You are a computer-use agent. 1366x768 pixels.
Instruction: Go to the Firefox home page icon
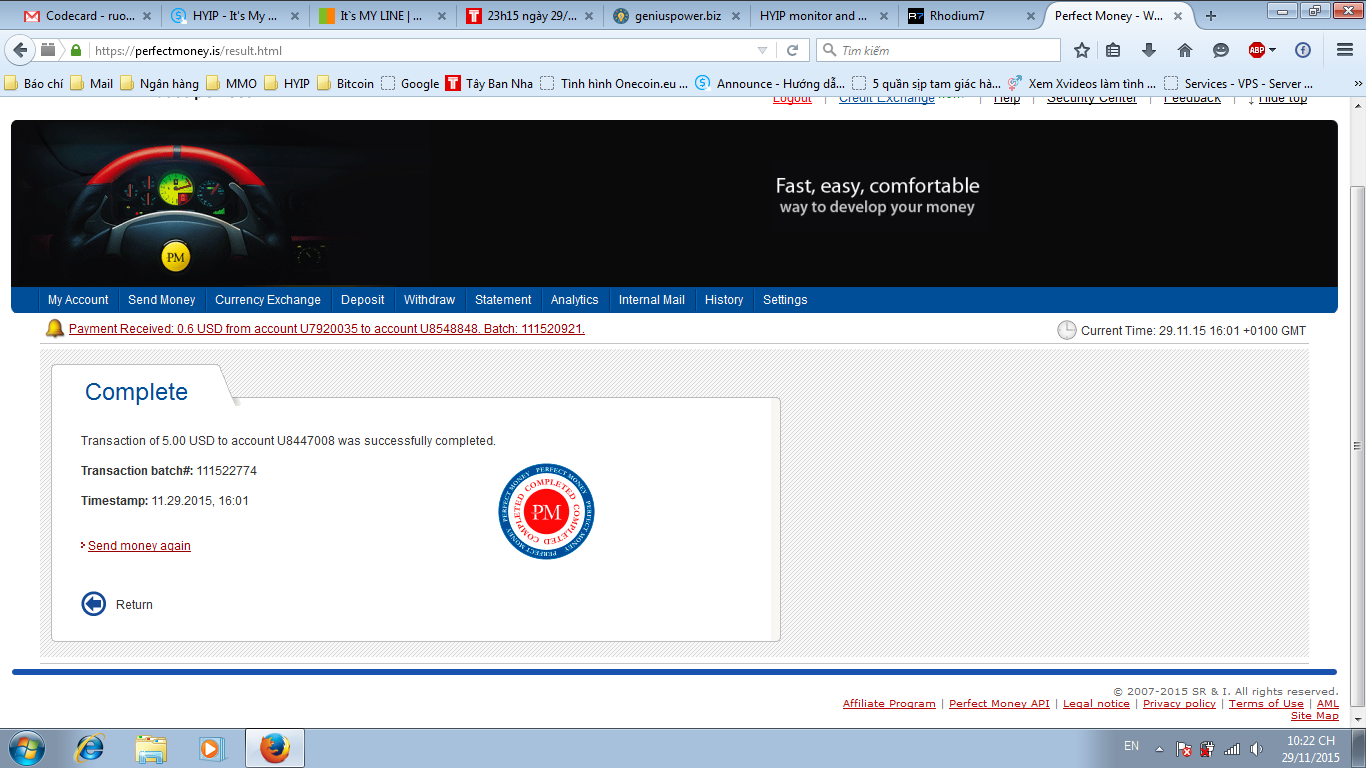coord(1185,50)
